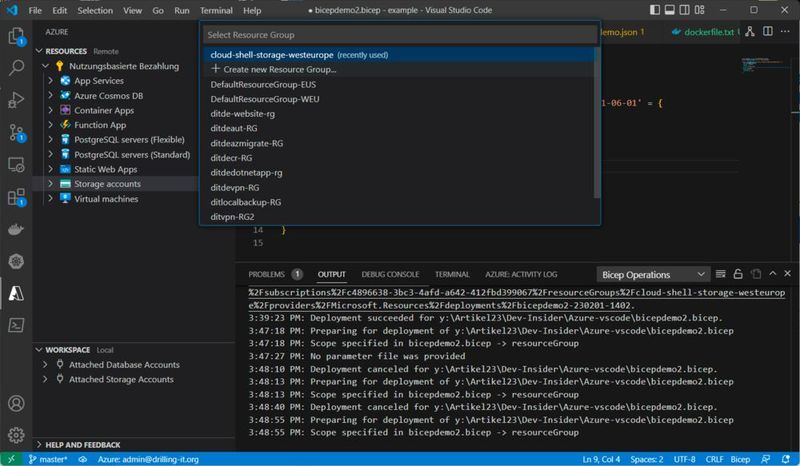
Task: Click the Bicep language mode in status bar
Action: [740, 459]
